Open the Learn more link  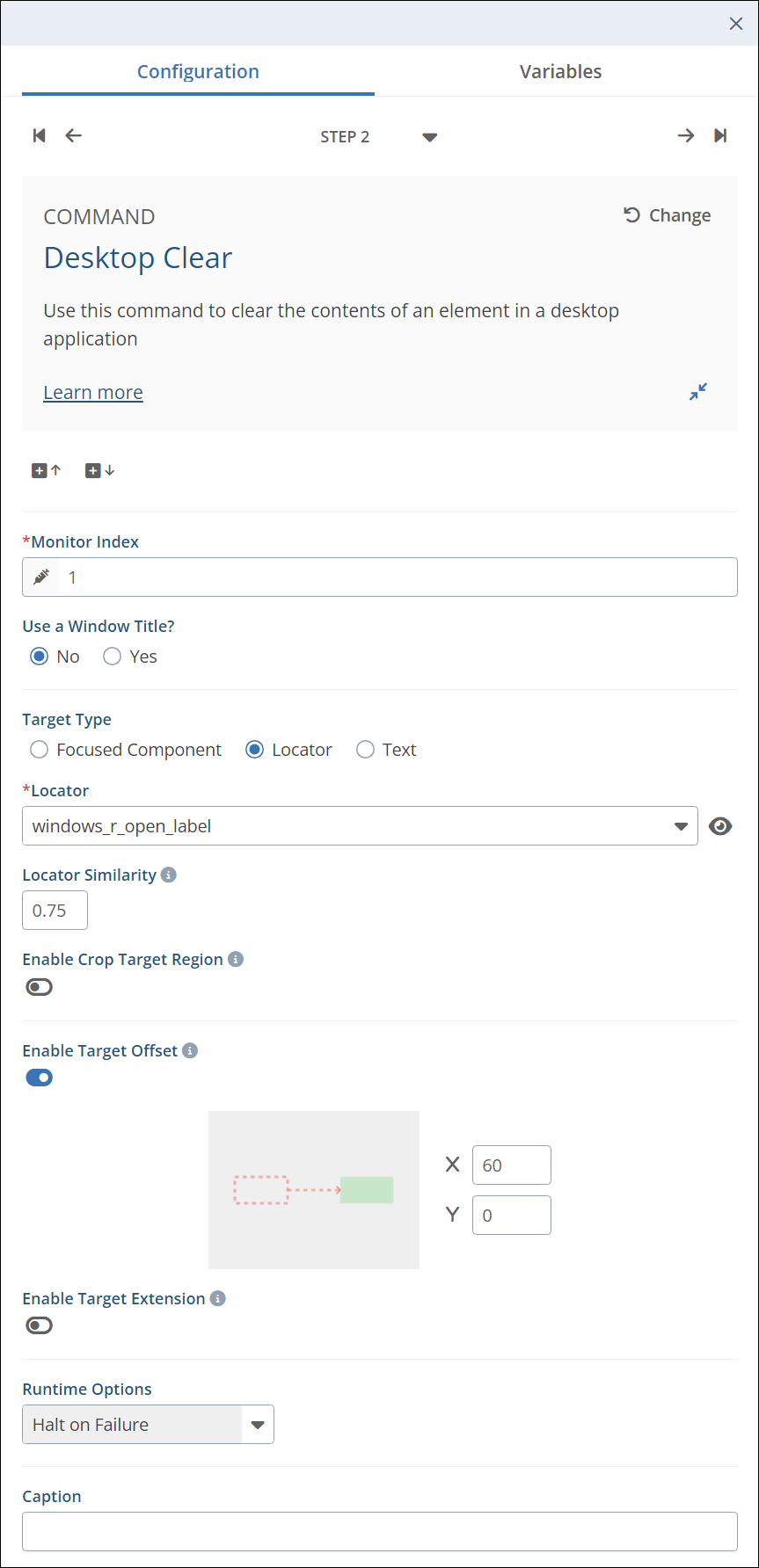(93, 392)
